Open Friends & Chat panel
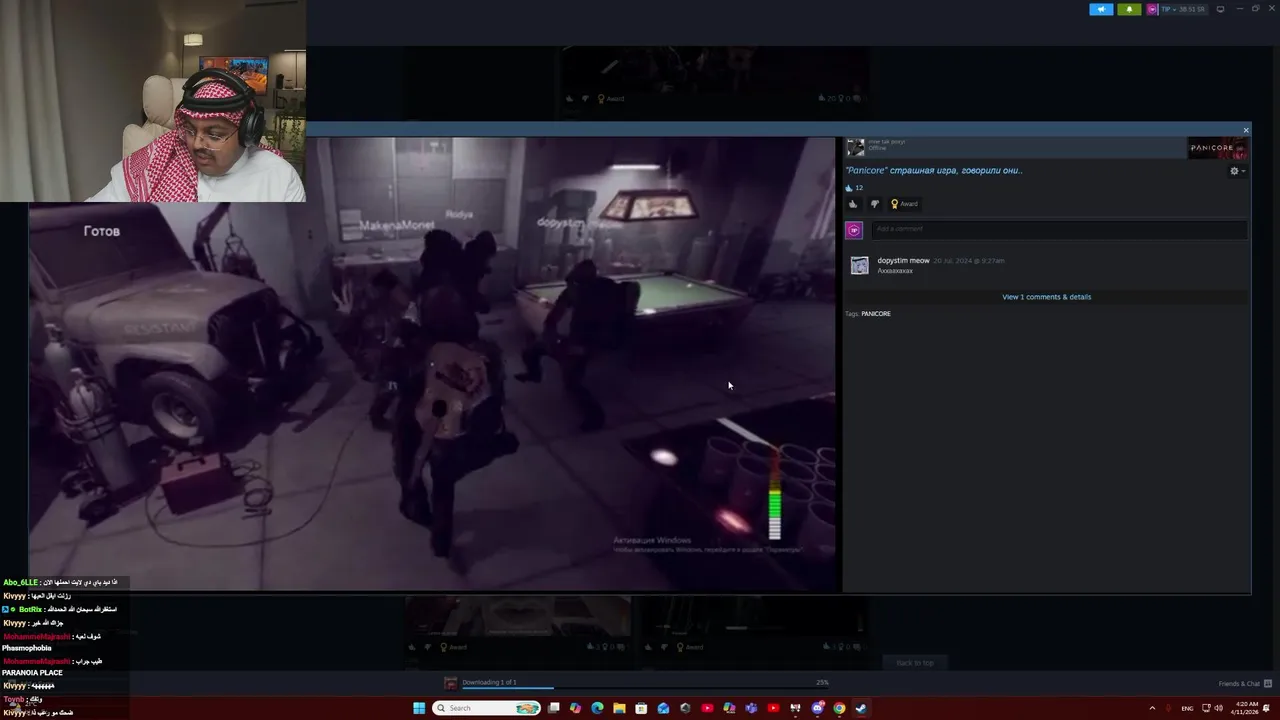 [x=1239, y=684]
